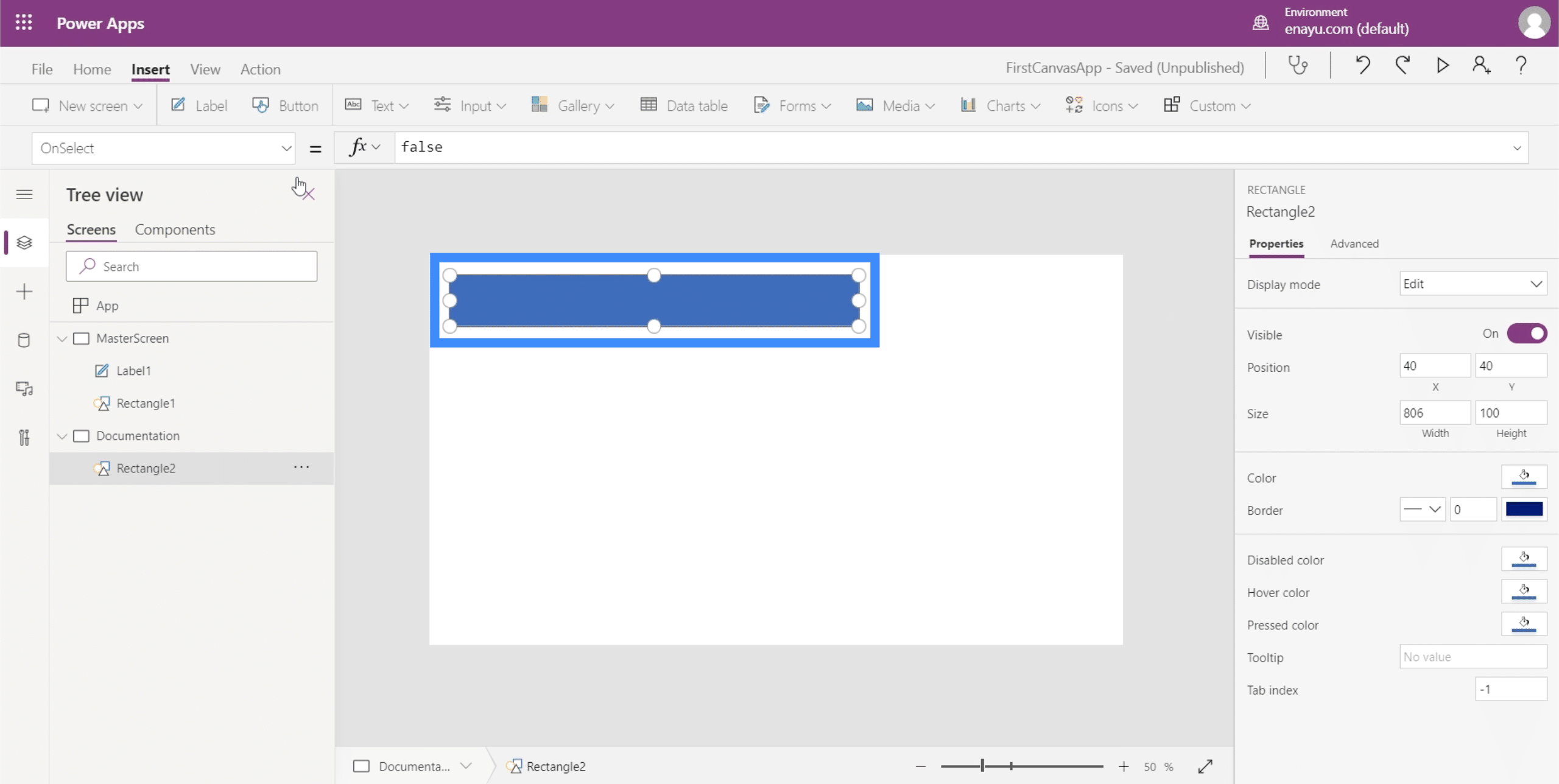Viewport: 1559px width, 784px height.
Task: Select the Color swatch for Rectangle2
Action: pos(1524,477)
